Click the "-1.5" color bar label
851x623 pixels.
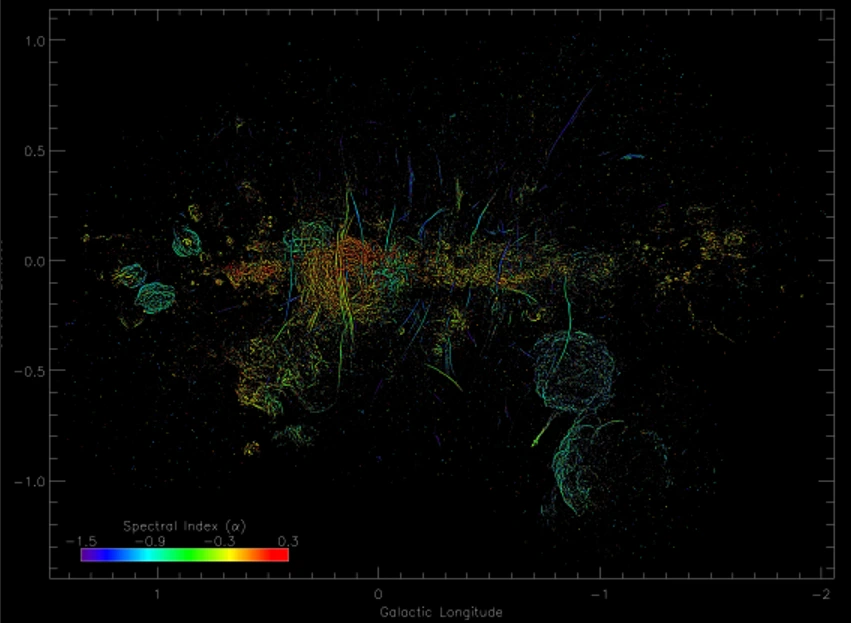81,541
